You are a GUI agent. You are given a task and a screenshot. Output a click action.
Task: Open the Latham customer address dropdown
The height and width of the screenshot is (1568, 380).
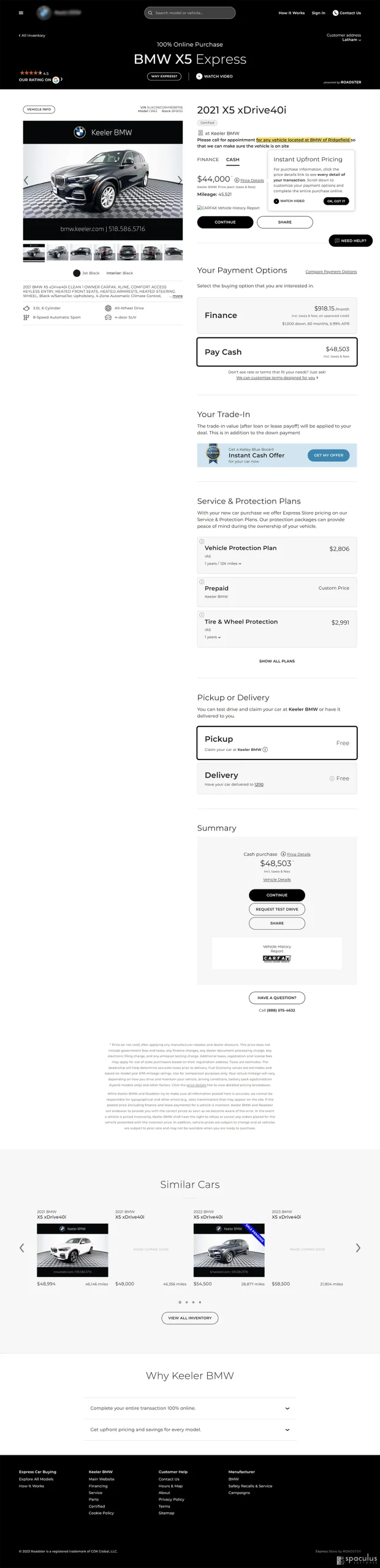coord(351,40)
